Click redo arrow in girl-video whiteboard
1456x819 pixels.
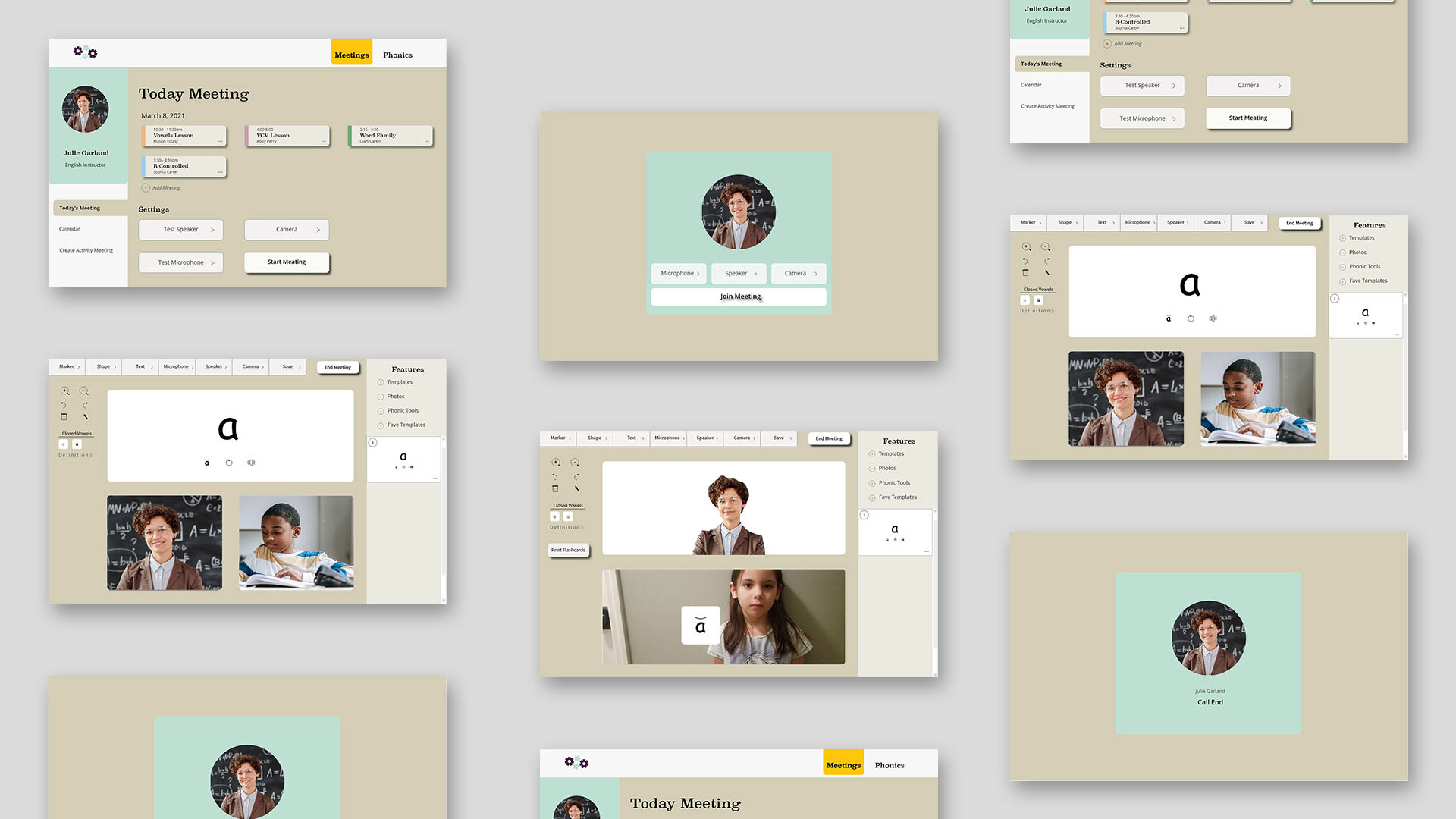point(576,477)
